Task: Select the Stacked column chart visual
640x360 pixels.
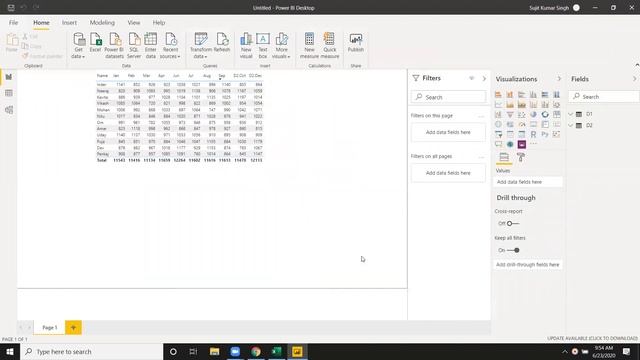Action: (x=510, y=95)
